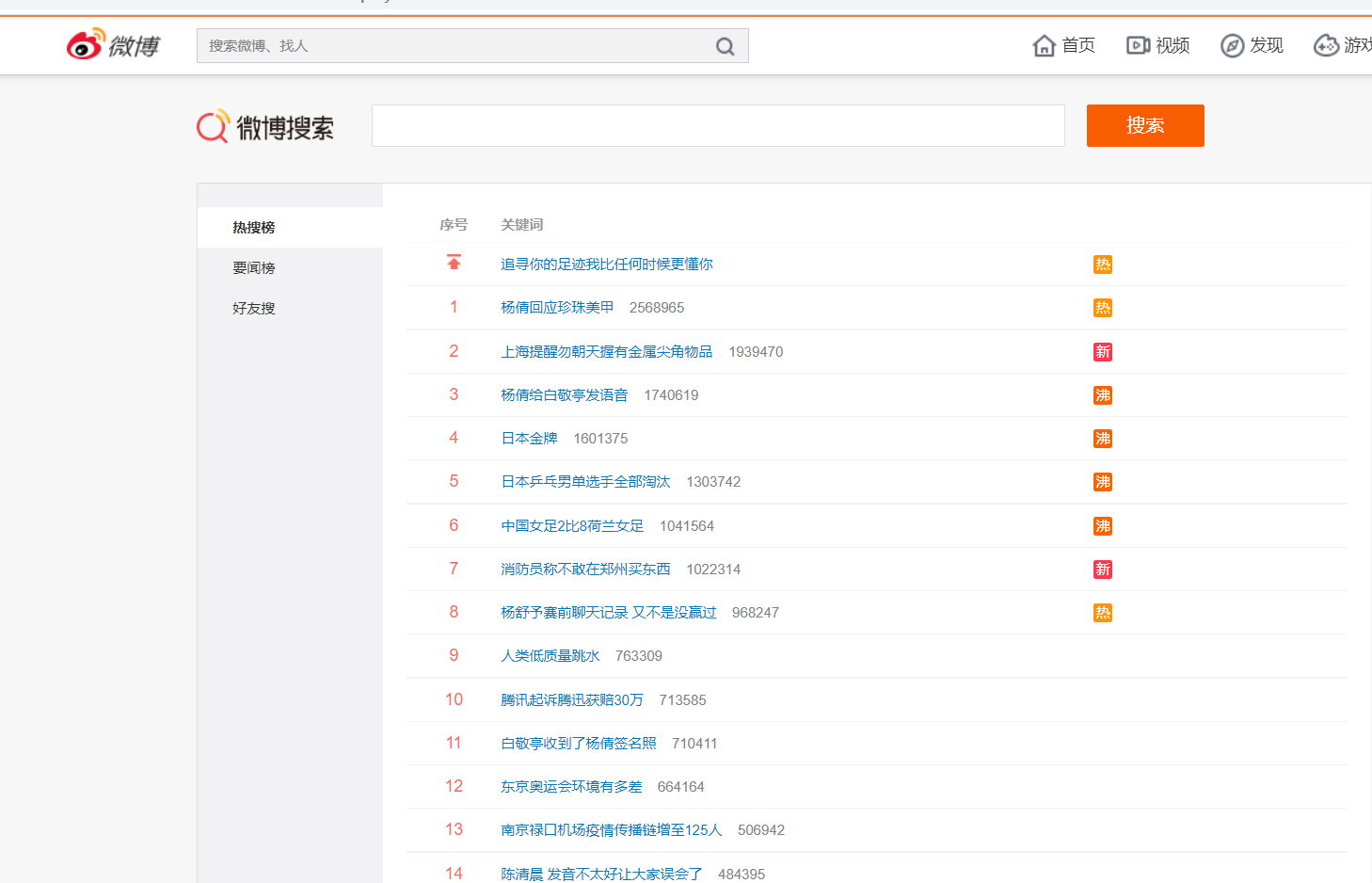Open topic 人类低质量跳水
Image resolution: width=1372 pixels, height=883 pixels.
[x=550, y=656]
